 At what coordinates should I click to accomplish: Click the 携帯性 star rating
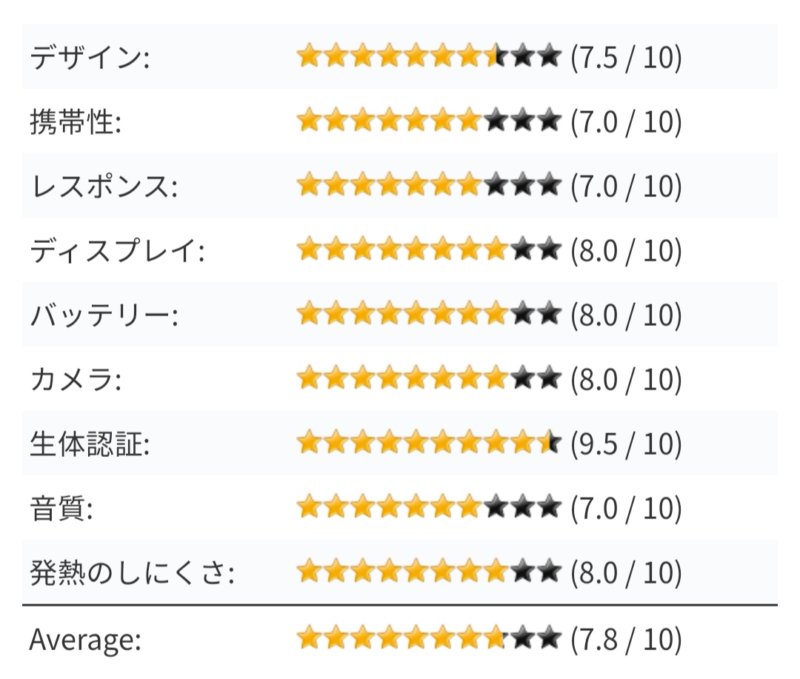click(x=428, y=122)
